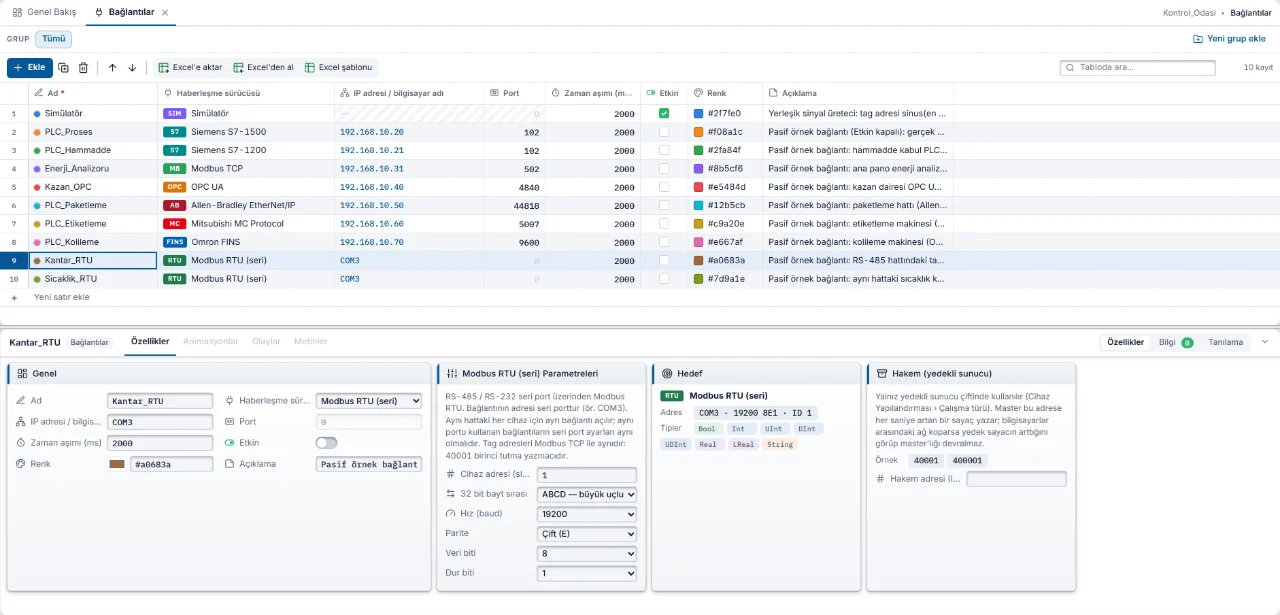Image resolution: width=1280 pixels, height=615 pixels.
Task: Click the MC badge in the PLC_Etiketleme row
Action: 175,224
